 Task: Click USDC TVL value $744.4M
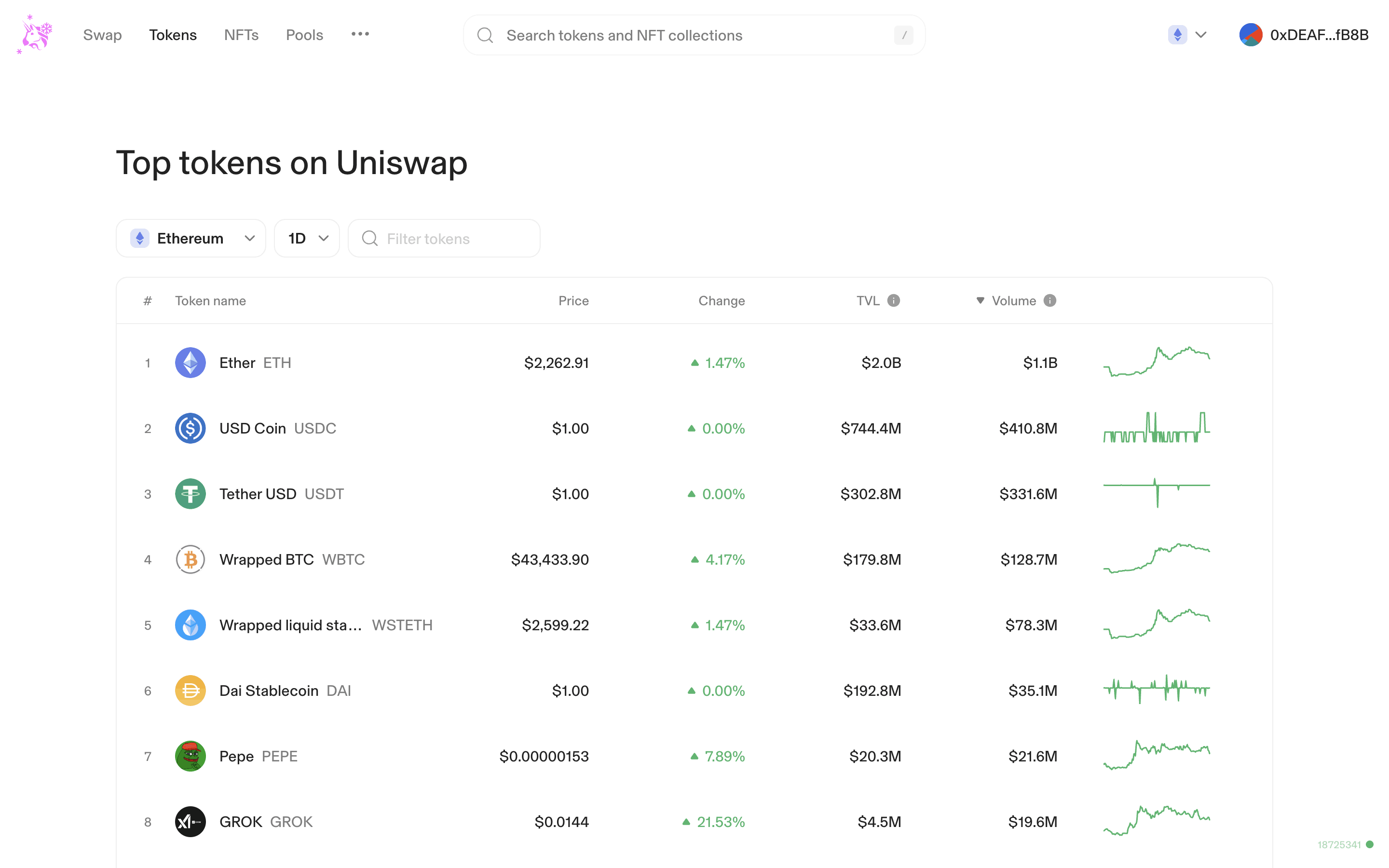pos(871,428)
